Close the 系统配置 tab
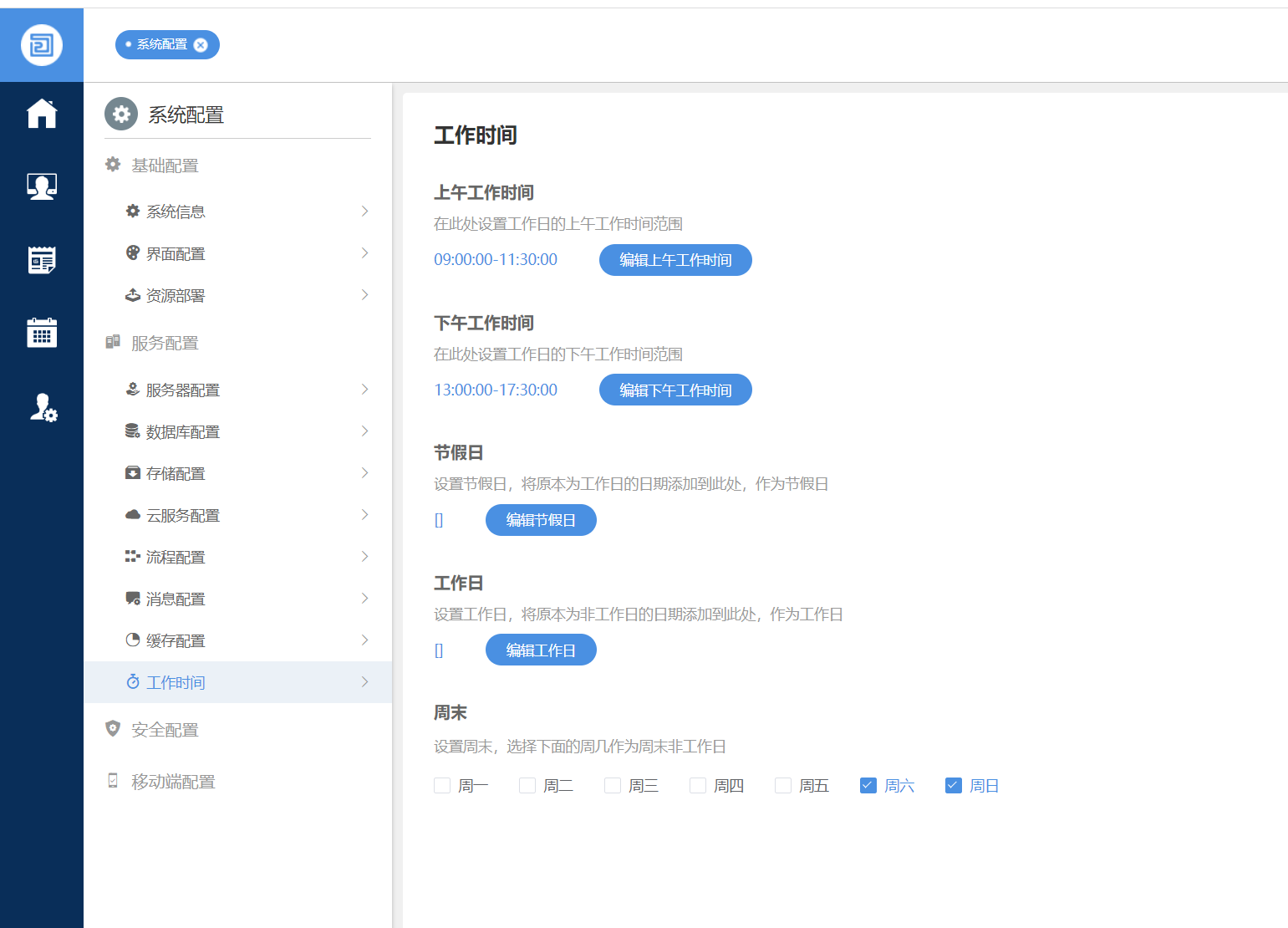 coord(201,45)
